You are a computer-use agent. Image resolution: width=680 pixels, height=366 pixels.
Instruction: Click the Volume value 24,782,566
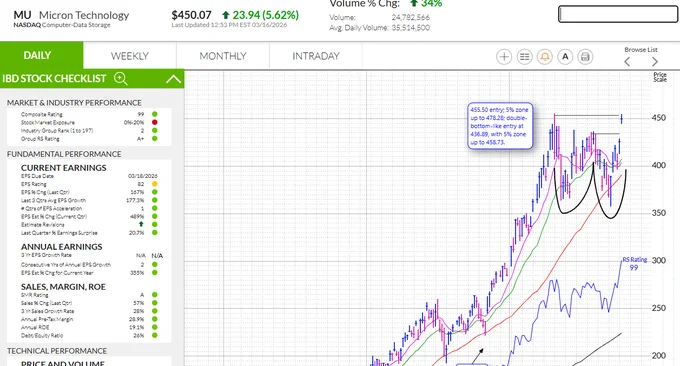coord(410,18)
